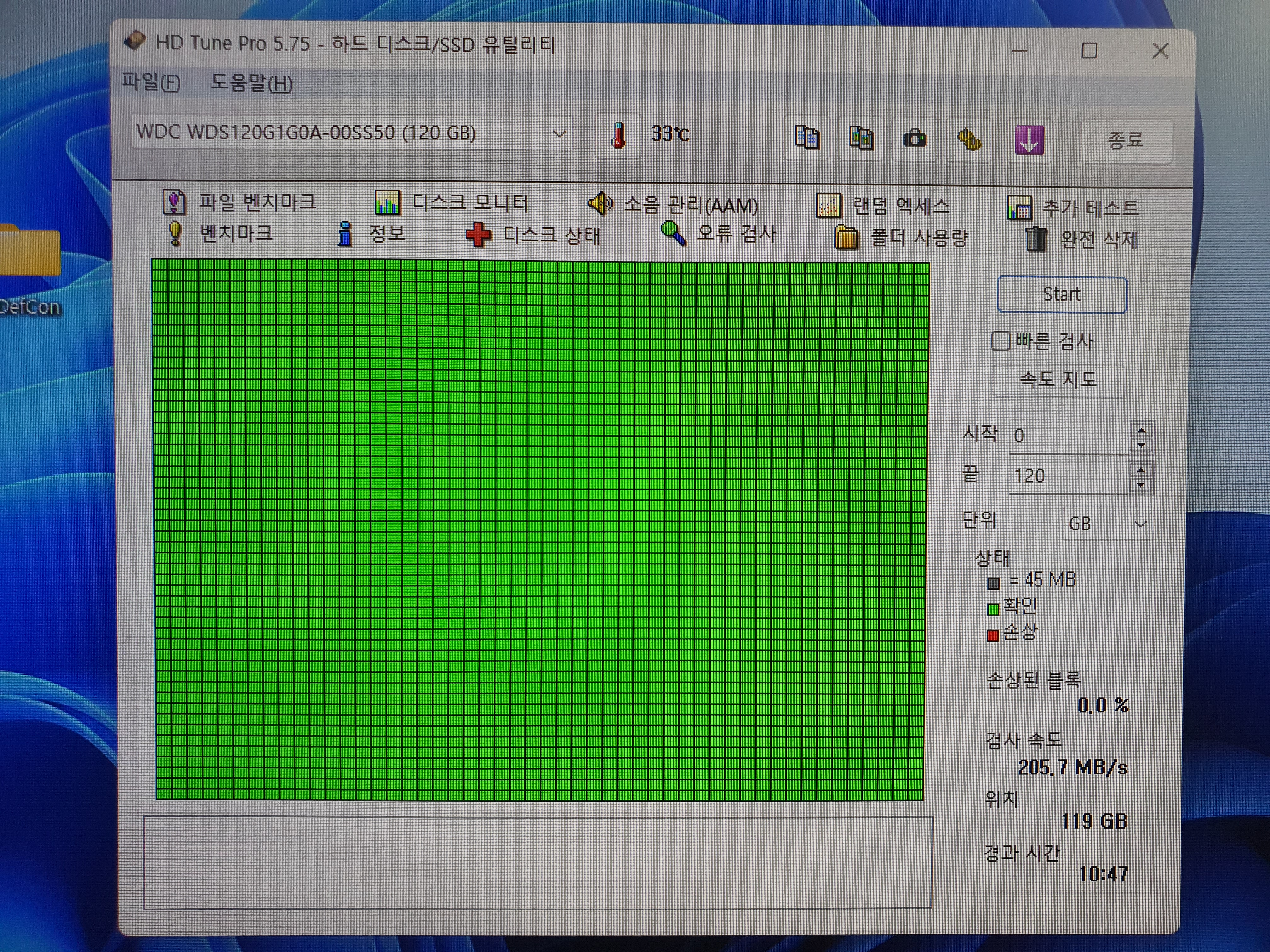Screen dimensions: 1270x952
Task: Open the 추가 테스트 tab
Action: pos(1073,208)
